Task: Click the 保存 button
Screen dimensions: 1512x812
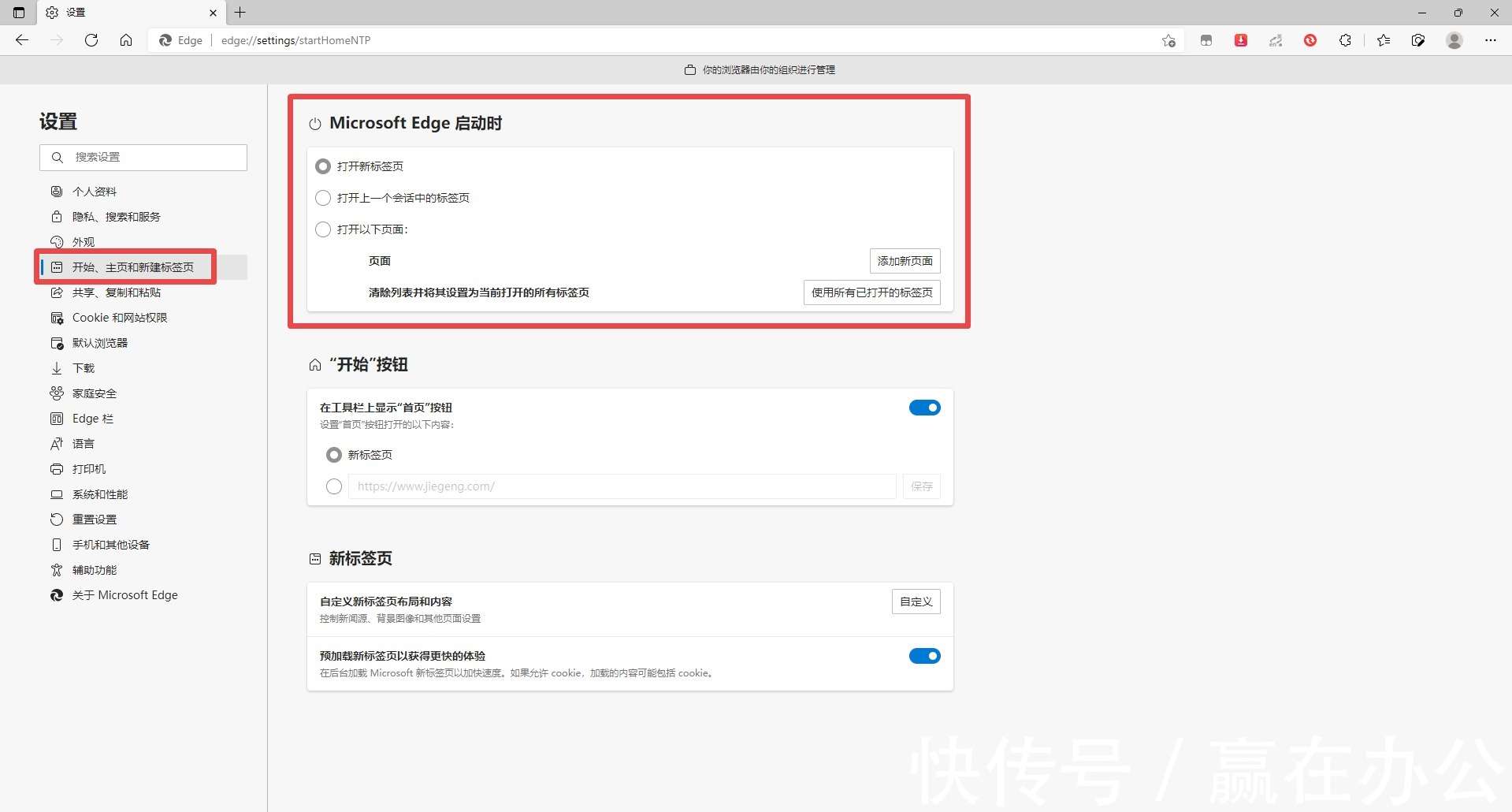Action: (922, 486)
